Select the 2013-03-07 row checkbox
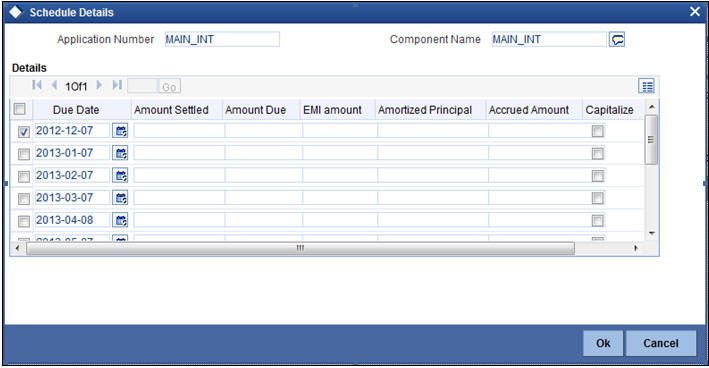Viewport: 709px width, 368px height. tap(24, 199)
